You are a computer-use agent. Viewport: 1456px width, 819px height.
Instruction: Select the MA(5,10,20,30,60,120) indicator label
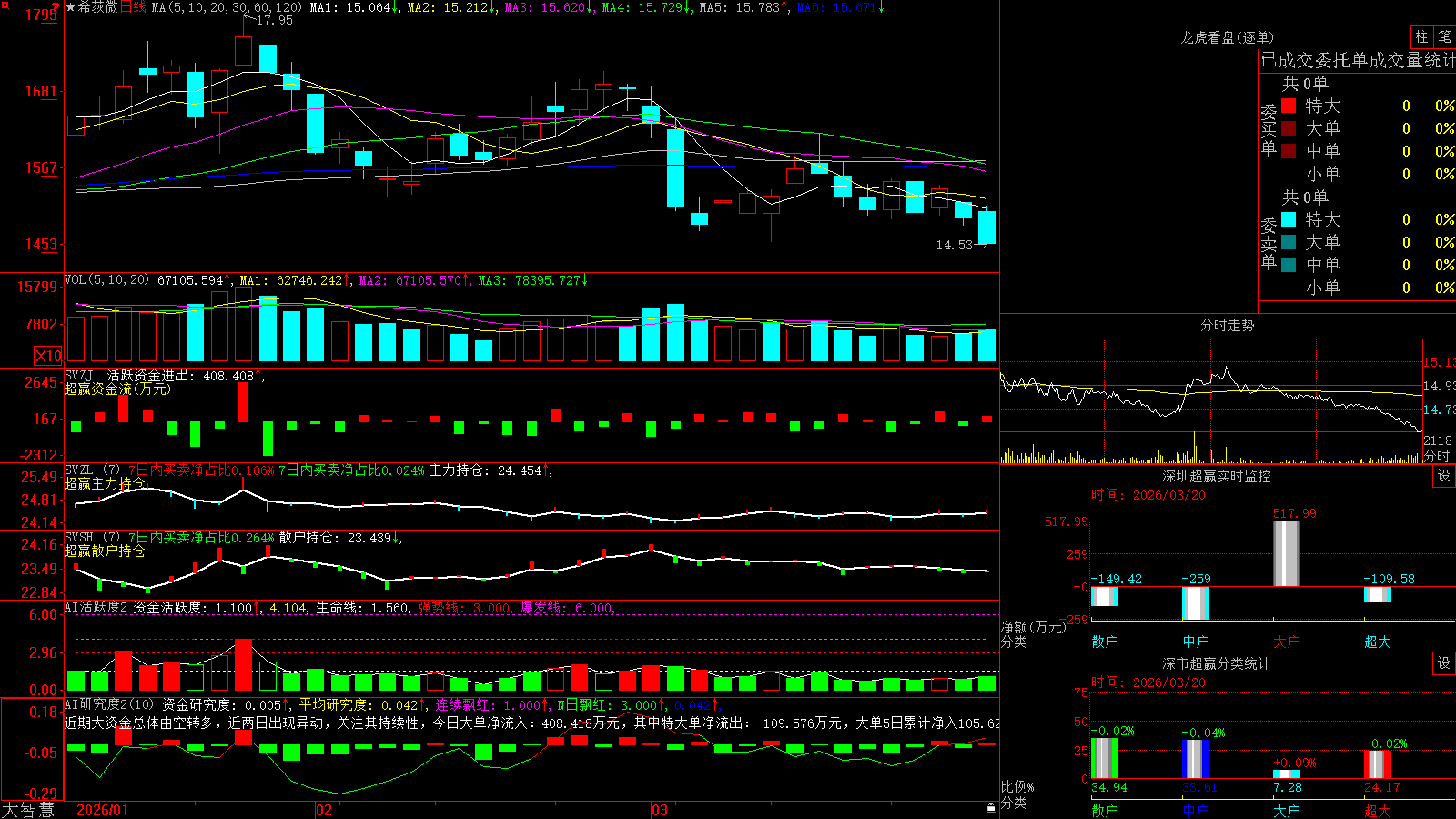tap(227, 7)
